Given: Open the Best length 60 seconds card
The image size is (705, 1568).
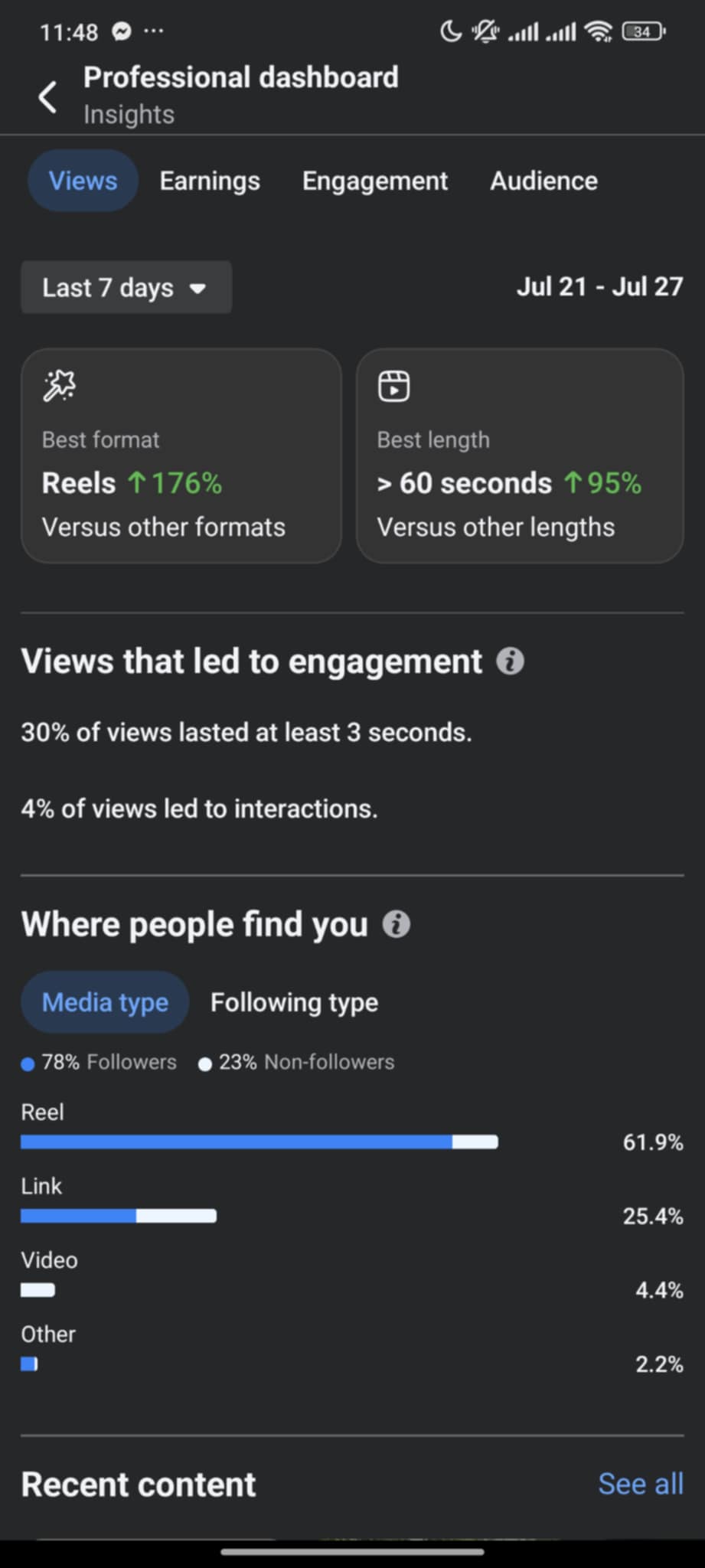Looking at the screenshot, I should pos(520,456).
